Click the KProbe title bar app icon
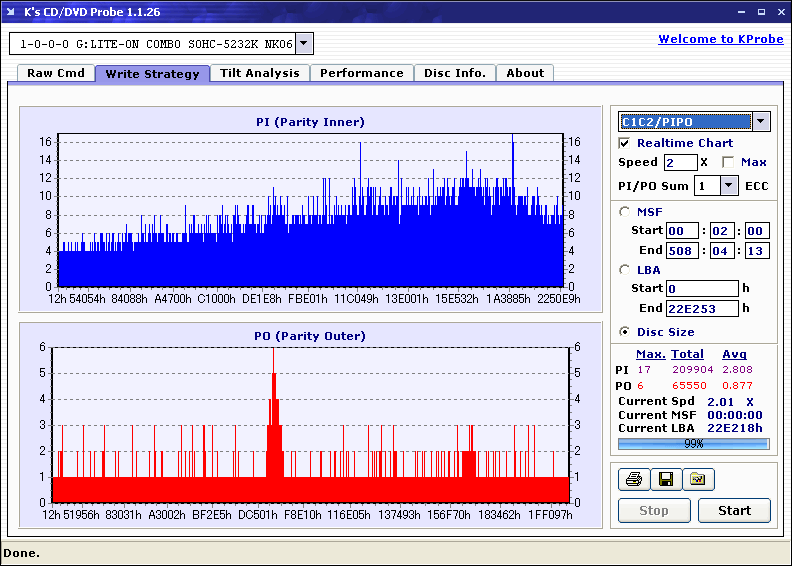This screenshot has width=792, height=566. (x=11, y=12)
